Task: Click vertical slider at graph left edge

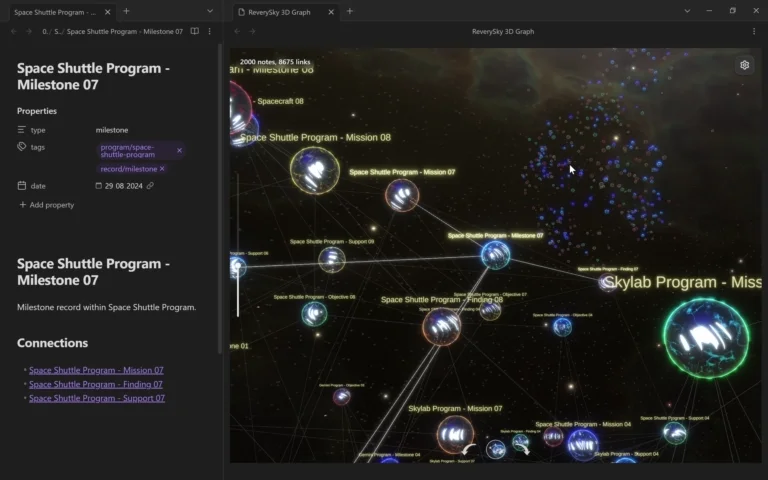Action: click(x=238, y=245)
